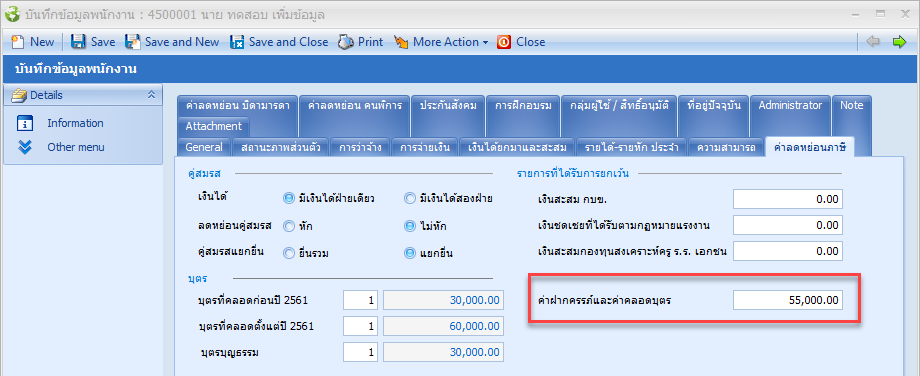Open Information in Details sidebar
The width and height of the screenshot is (920, 376).
[x=75, y=123]
